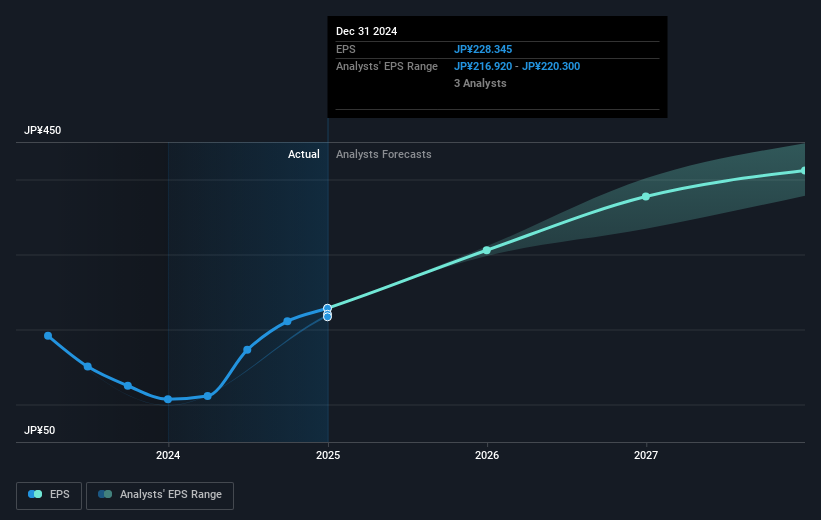The width and height of the screenshot is (821, 520).
Task: Click the Analysts' EPS Range legend swatch
Action: pos(105,494)
